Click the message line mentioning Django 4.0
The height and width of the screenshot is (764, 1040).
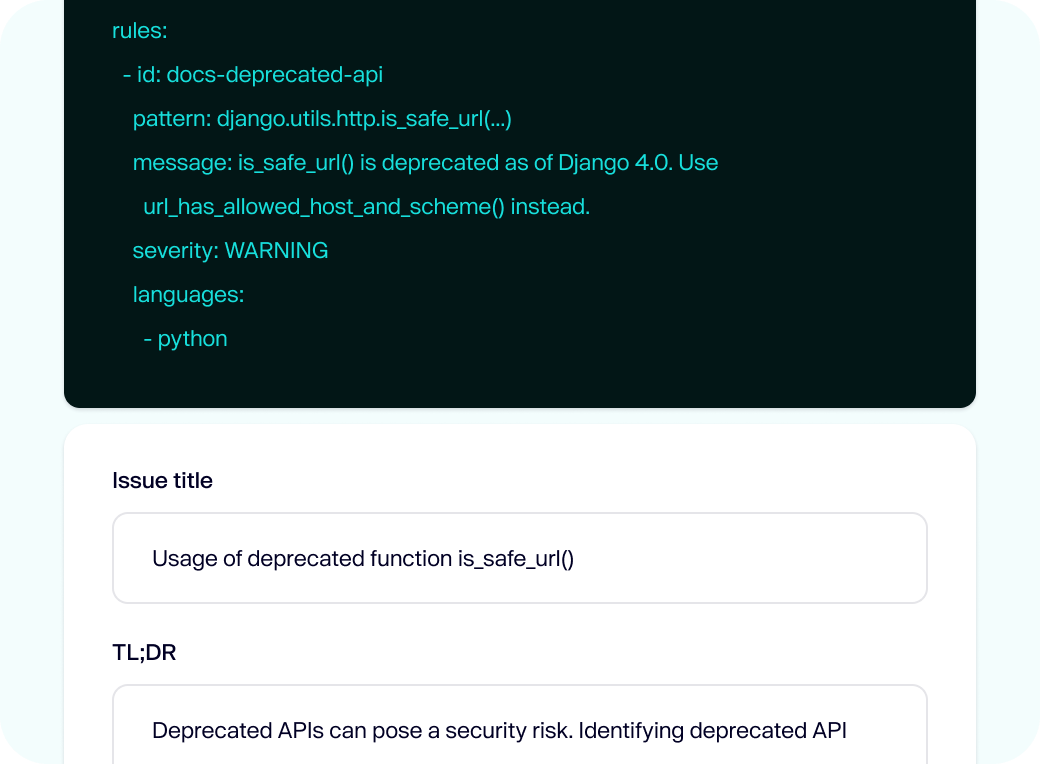tap(425, 163)
